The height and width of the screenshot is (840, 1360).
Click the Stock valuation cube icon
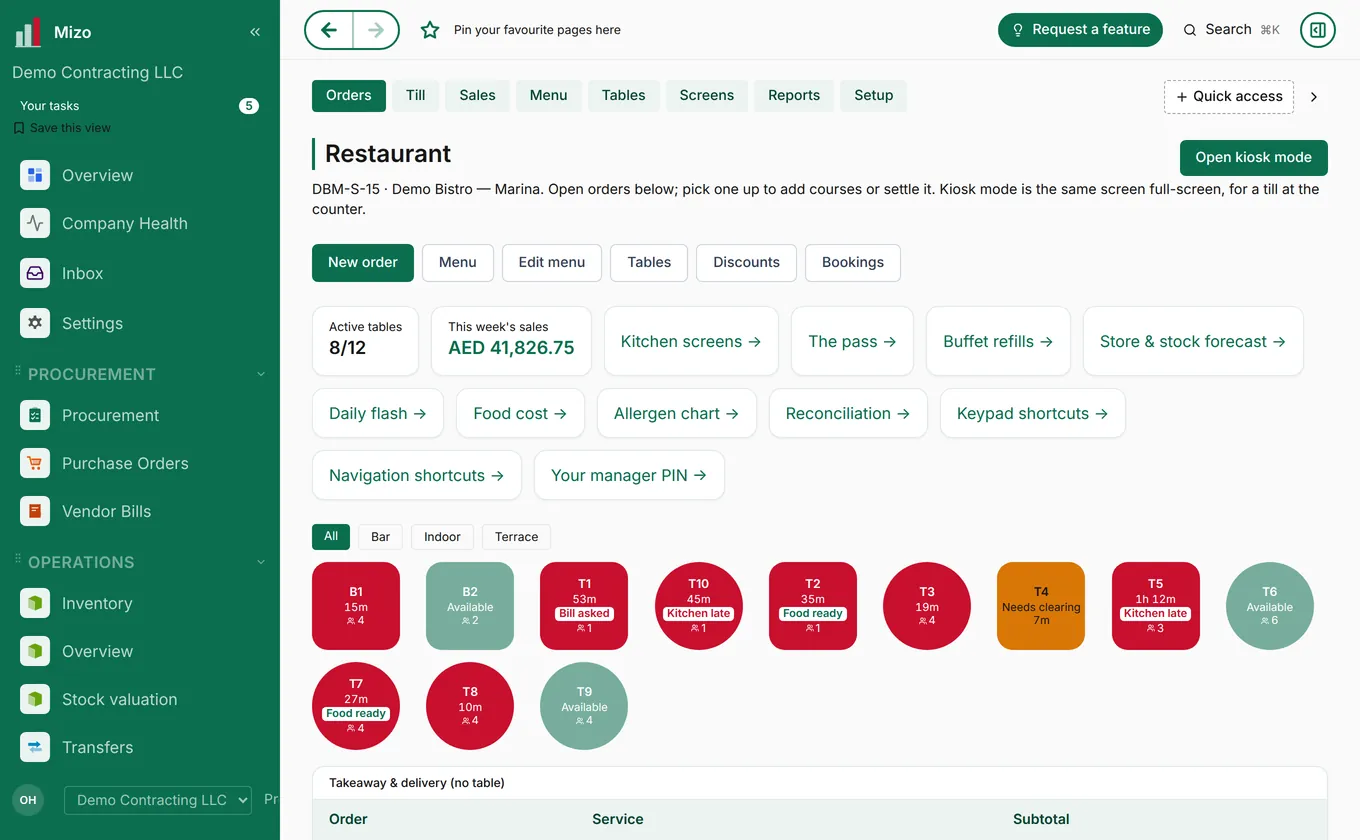[35, 699]
